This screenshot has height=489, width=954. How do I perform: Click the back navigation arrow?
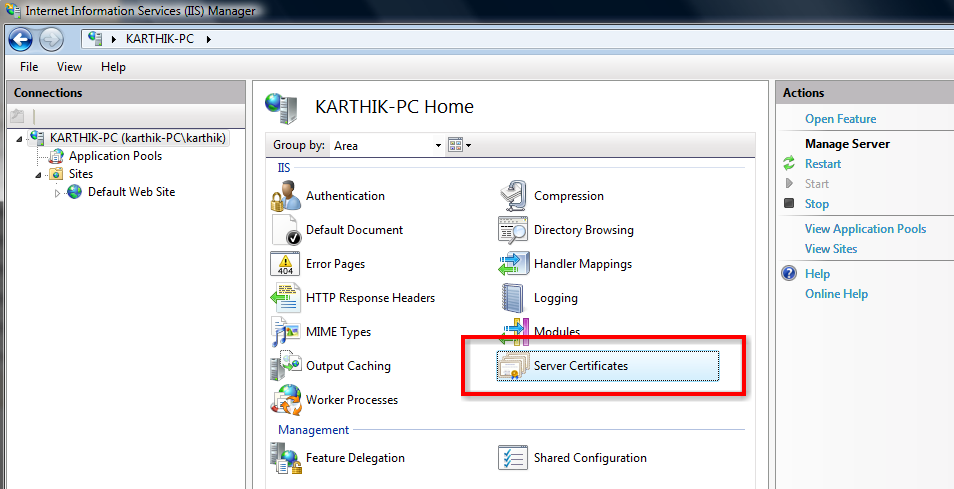[21, 40]
